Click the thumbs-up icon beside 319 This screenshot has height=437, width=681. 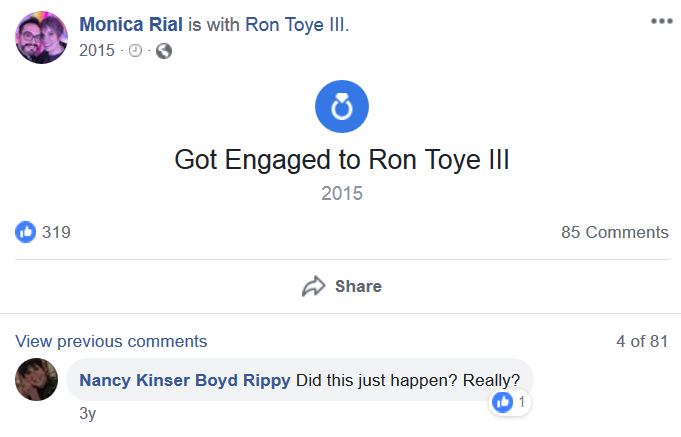pos(26,232)
